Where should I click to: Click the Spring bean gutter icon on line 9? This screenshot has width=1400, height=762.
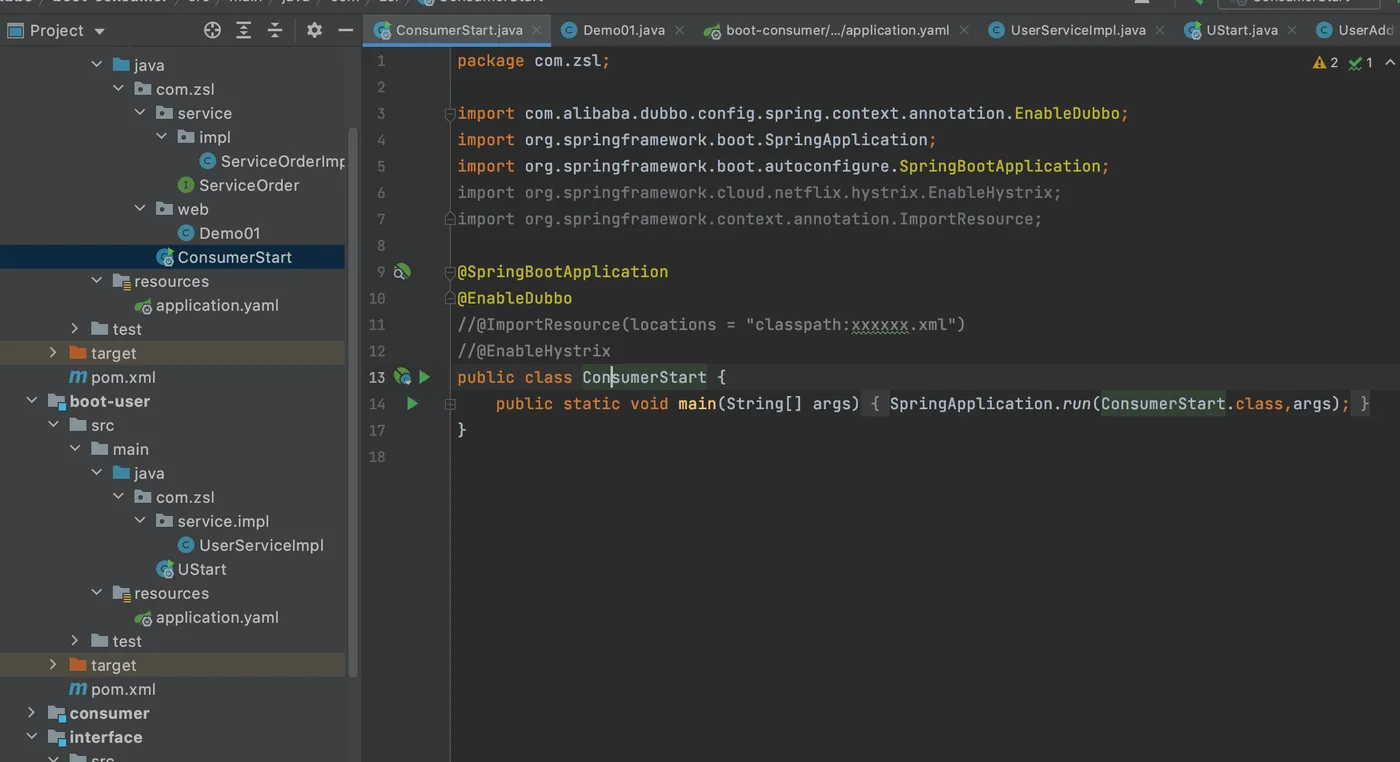coord(402,271)
